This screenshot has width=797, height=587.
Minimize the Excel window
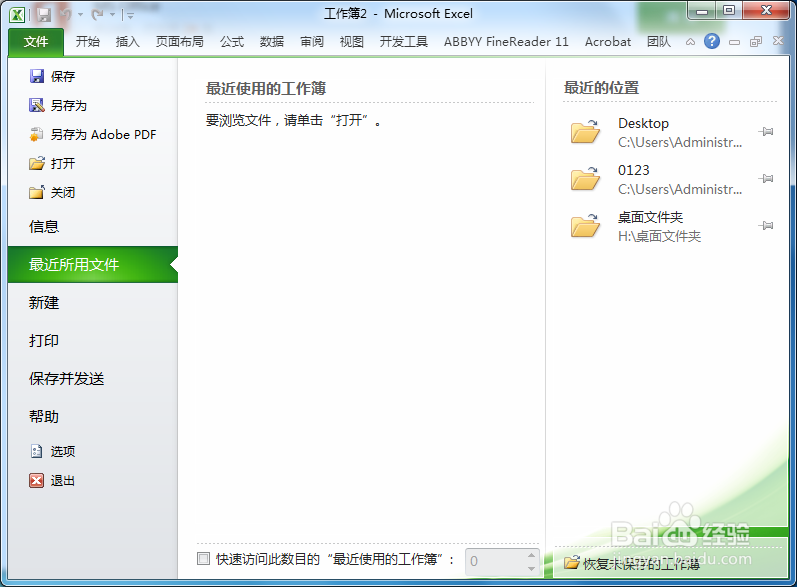702,11
